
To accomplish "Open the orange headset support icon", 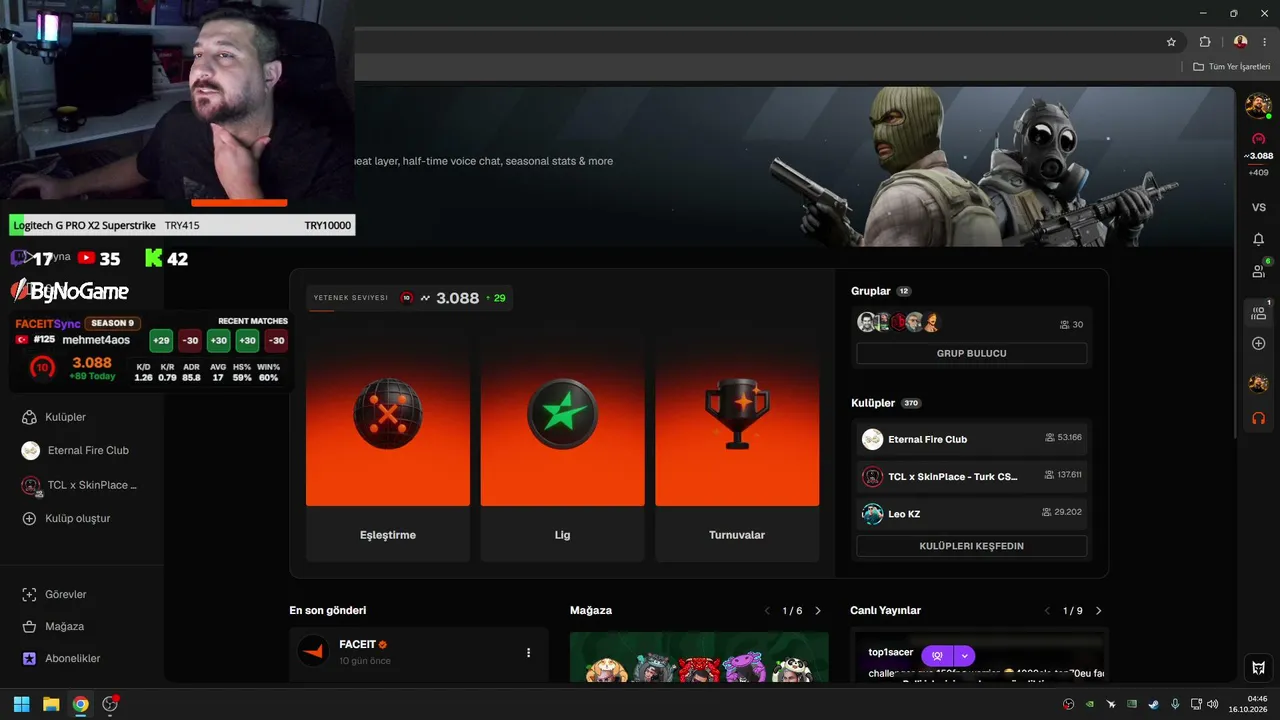I will tap(1259, 418).
